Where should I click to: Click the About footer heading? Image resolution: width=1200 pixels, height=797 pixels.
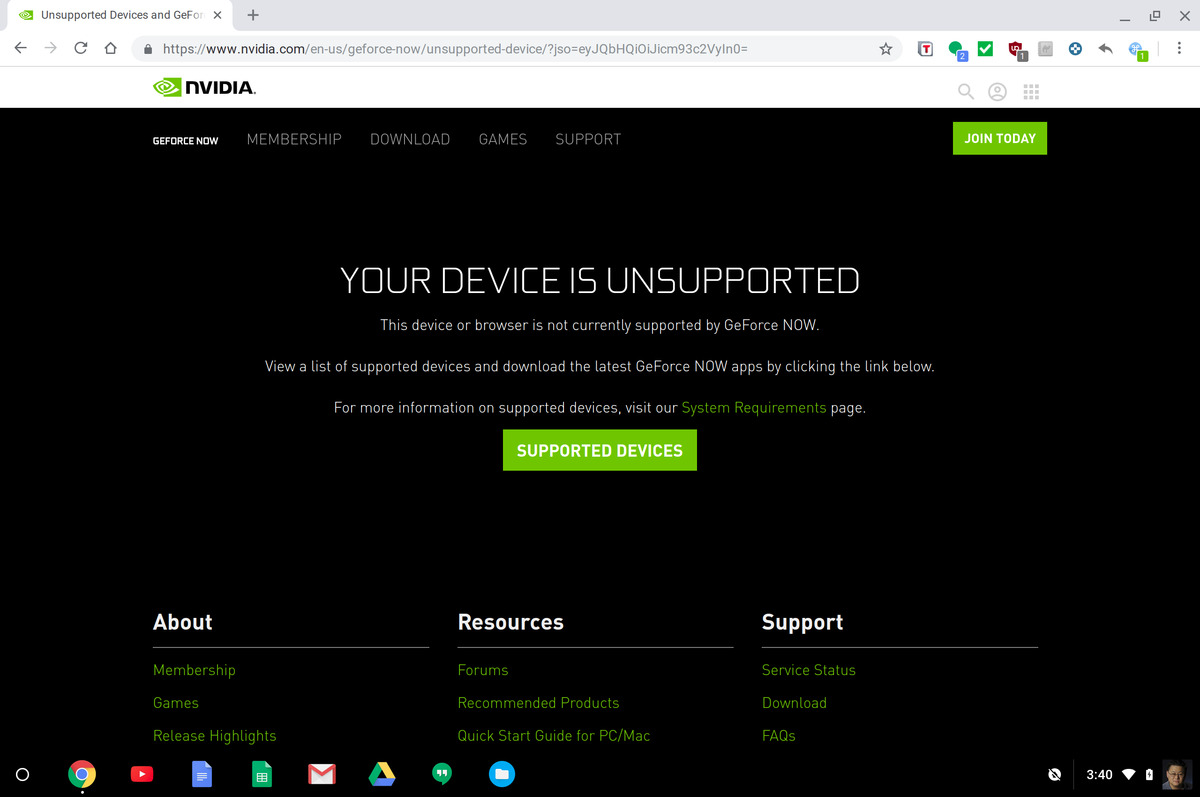pyautogui.click(x=183, y=622)
